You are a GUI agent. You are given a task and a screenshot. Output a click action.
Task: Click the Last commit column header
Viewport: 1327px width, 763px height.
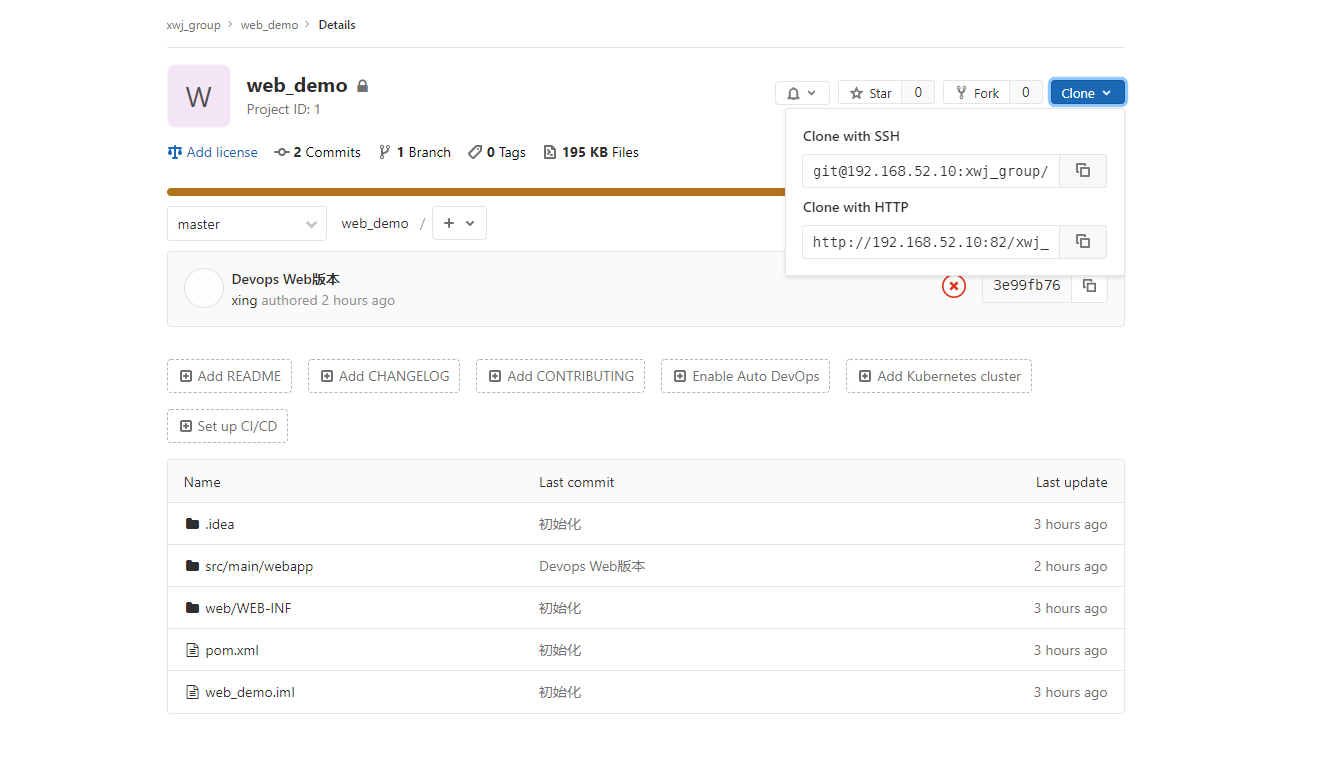[x=577, y=482]
